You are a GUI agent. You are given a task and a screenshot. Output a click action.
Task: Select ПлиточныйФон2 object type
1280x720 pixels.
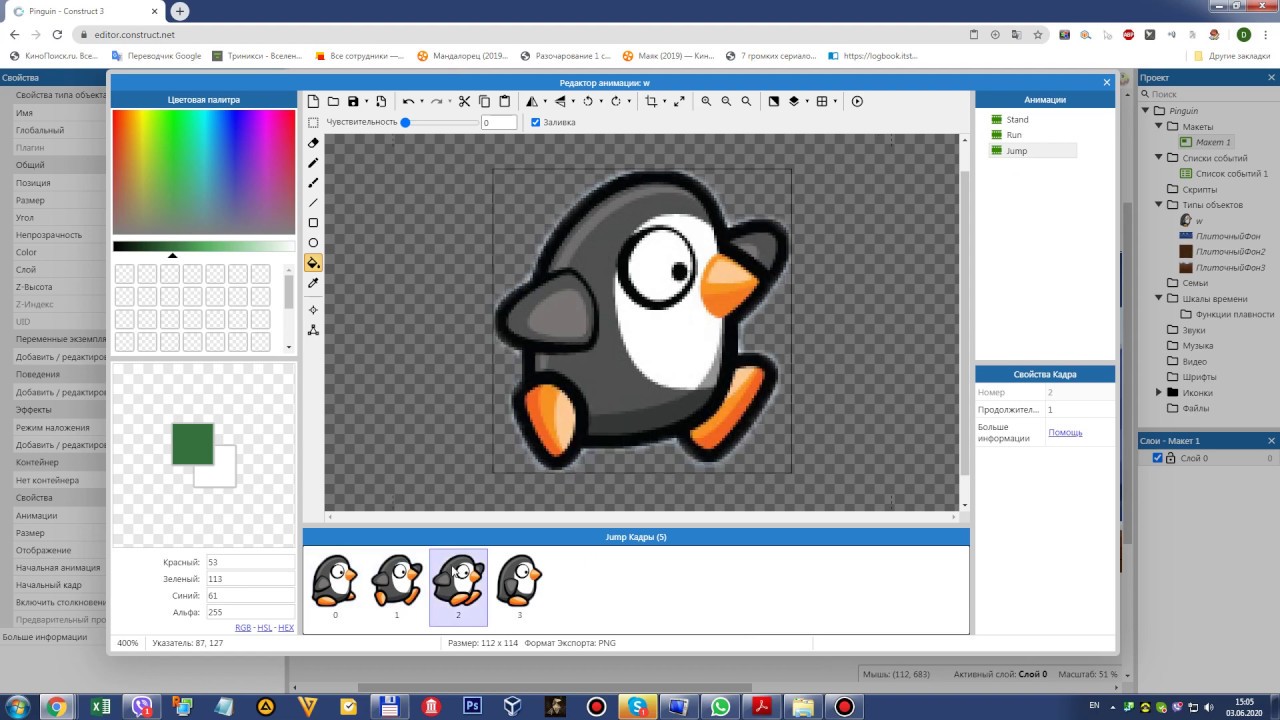1230,252
